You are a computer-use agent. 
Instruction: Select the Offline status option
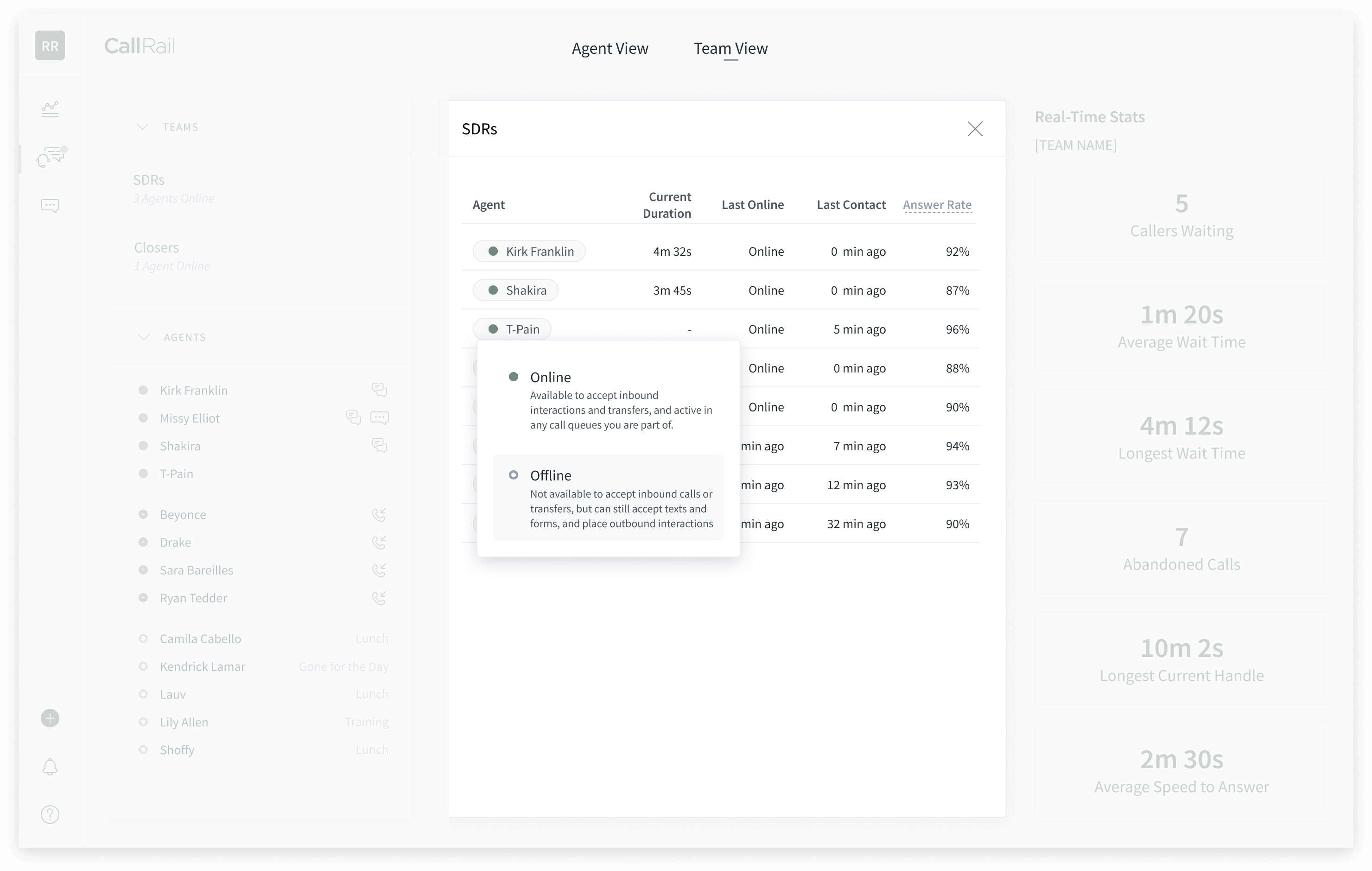608,497
